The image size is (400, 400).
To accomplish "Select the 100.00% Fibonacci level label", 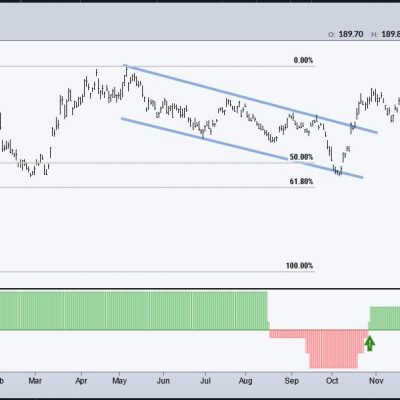I will (x=299, y=266).
